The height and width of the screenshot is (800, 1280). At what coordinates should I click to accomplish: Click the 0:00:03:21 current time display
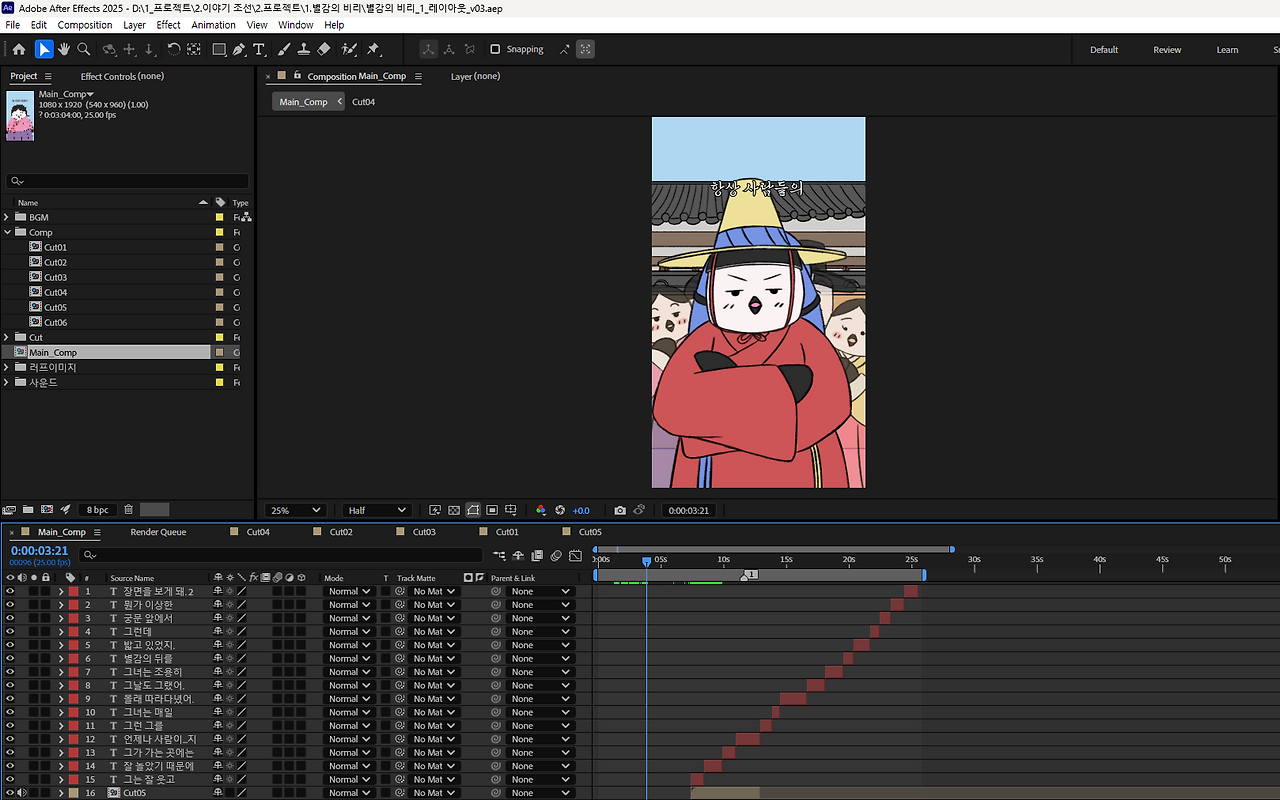point(39,551)
